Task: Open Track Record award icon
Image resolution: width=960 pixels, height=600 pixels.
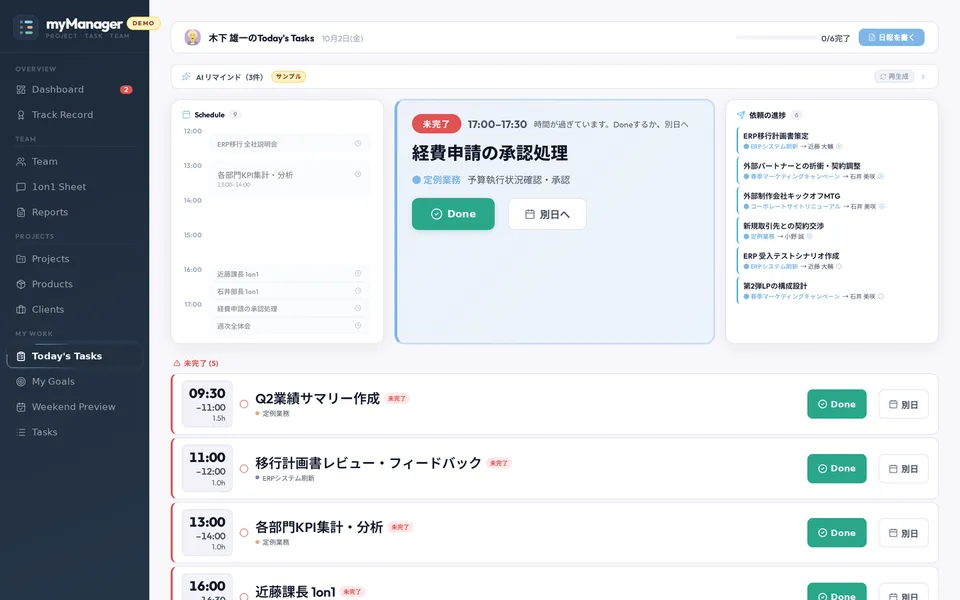Action: (x=21, y=115)
